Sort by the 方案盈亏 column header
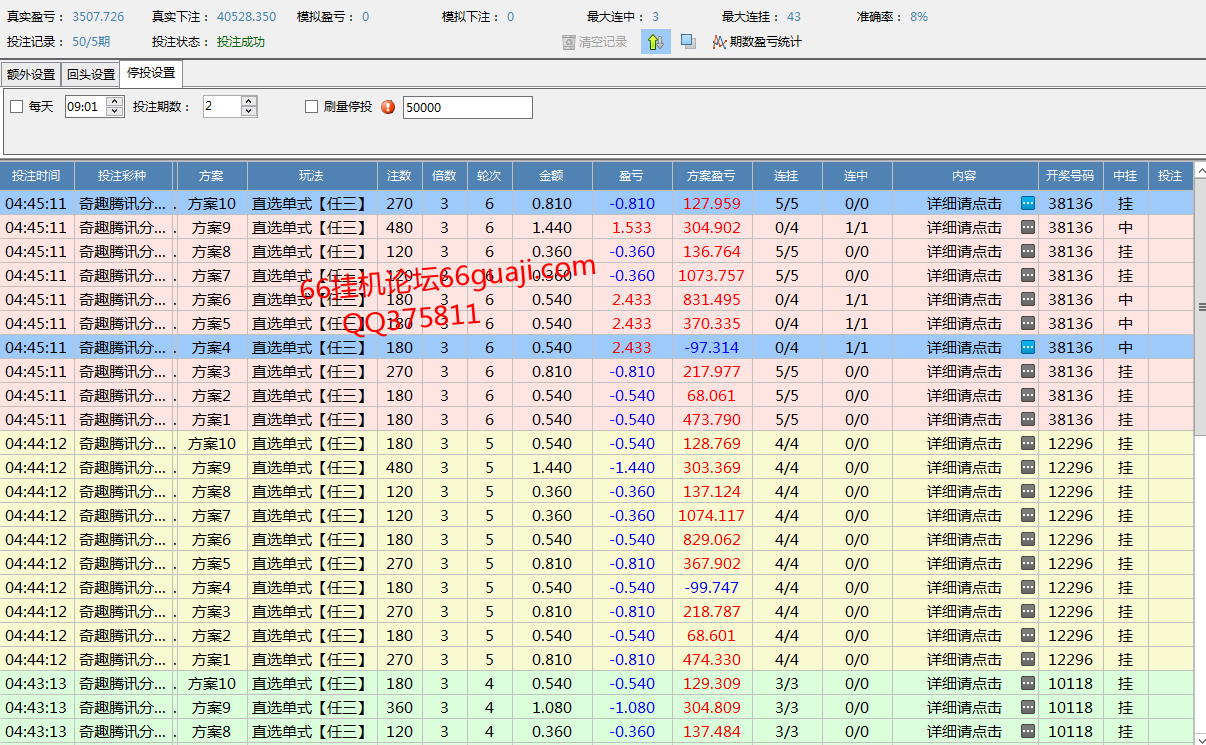 (712, 175)
